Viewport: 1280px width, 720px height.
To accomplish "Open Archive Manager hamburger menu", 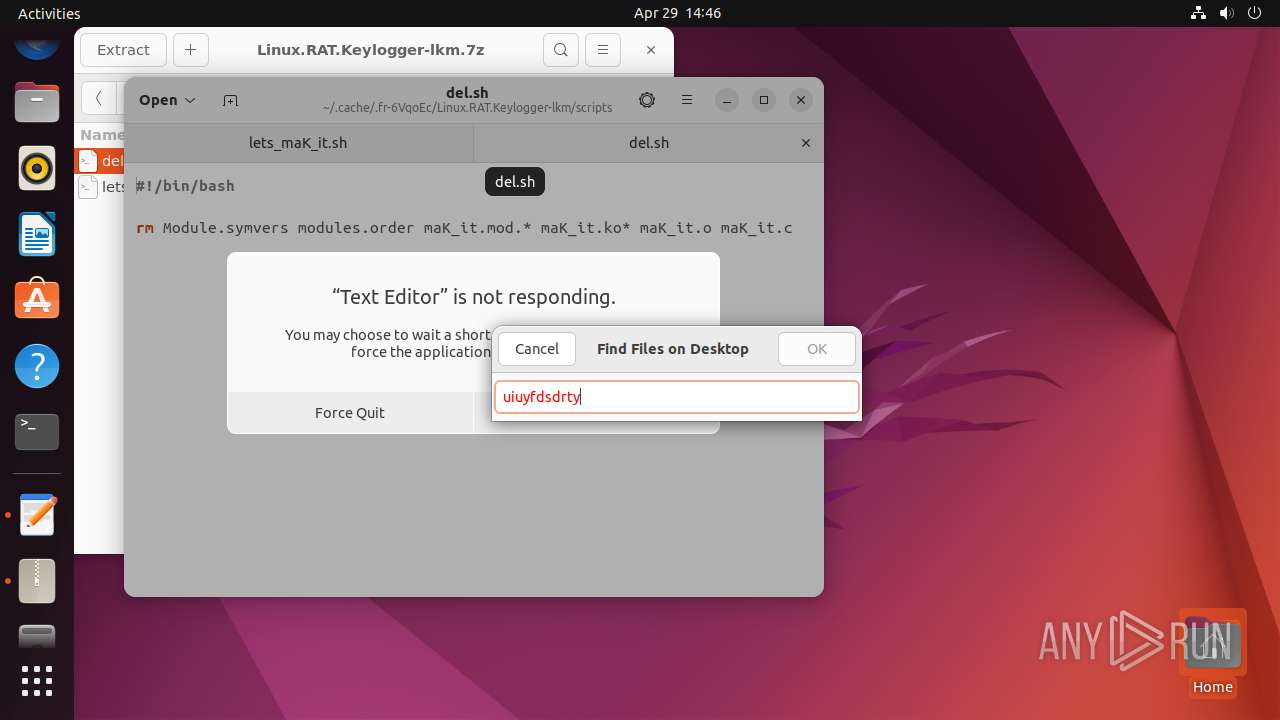I will (602, 50).
